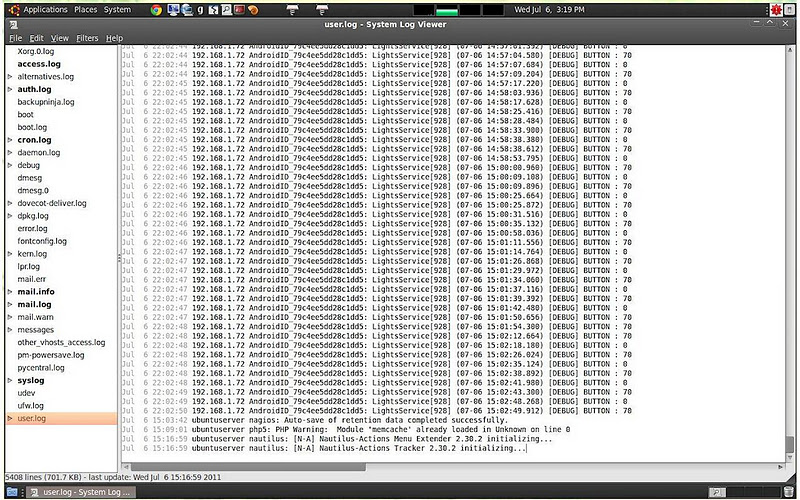Click the red square launcher in panel
Screen dimensions: 800x500
tap(239, 10)
